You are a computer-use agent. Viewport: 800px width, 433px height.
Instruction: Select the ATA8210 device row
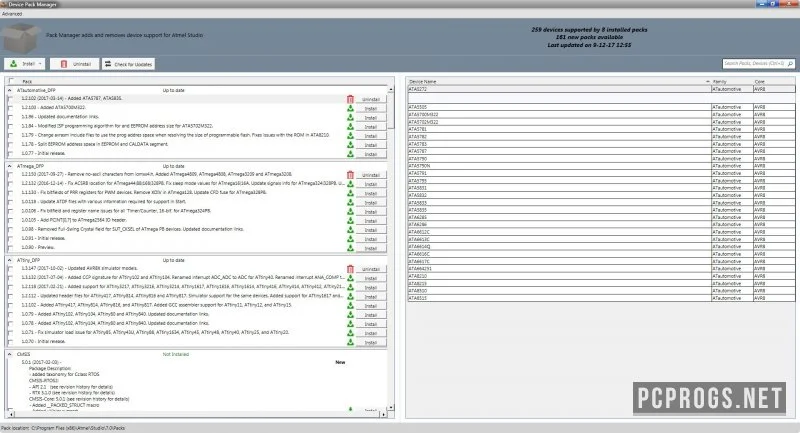pyautogui.click(x=601, y=276)
